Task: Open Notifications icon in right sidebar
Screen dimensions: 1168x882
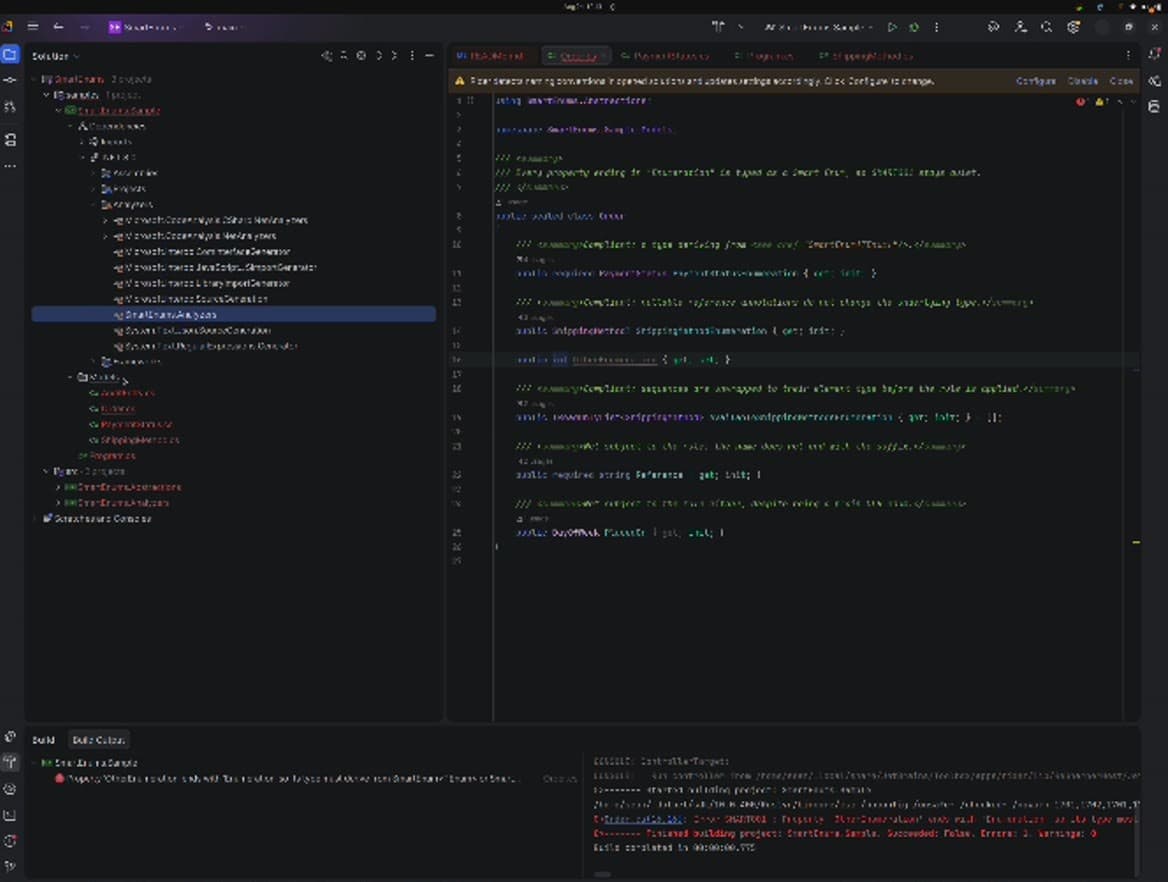Action: [x=1154, y=54]
